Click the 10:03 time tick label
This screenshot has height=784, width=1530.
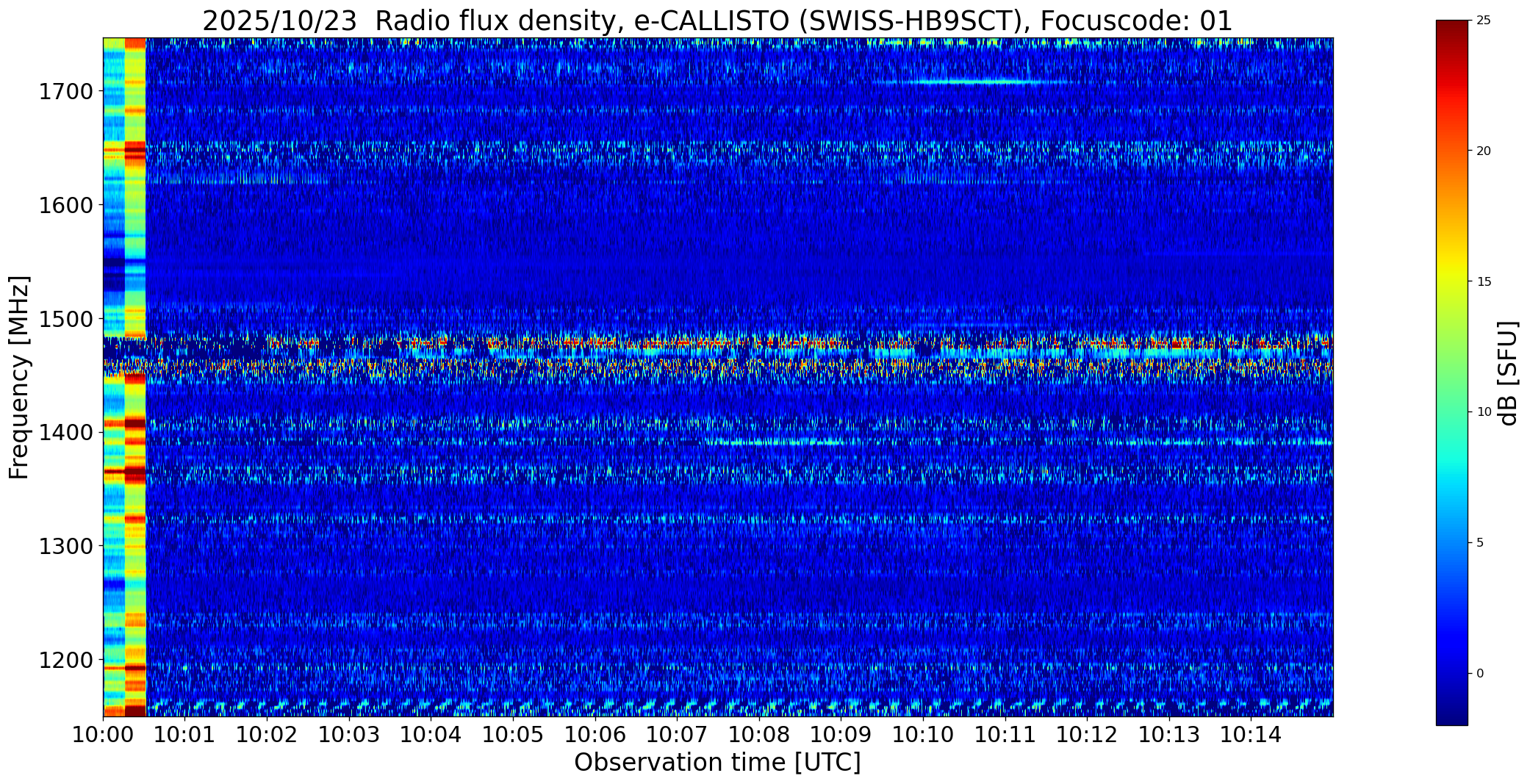point(349,735)
